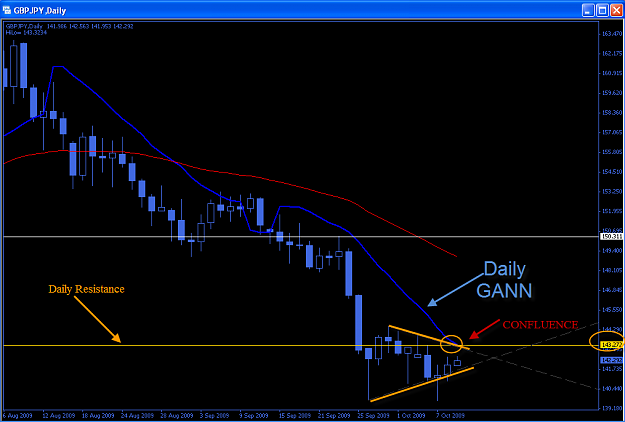
Task: Click the 25 Sep 2009 date label
Action: 374,414
